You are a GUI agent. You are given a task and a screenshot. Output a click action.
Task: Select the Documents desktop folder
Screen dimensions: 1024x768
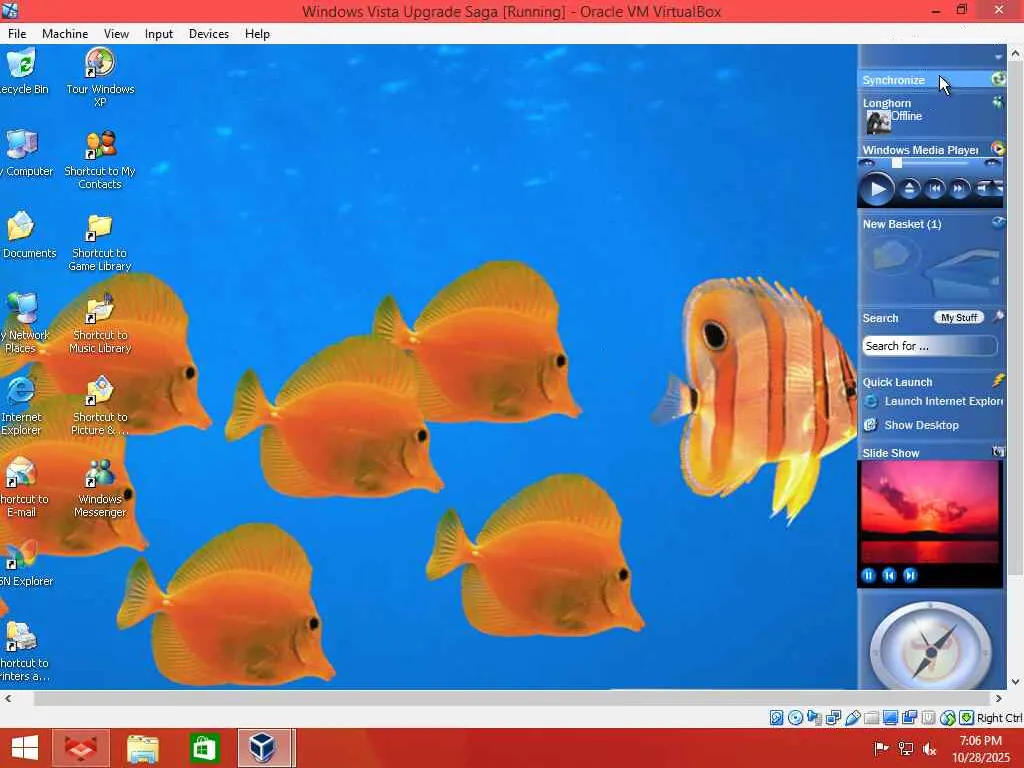pyautogui.click(x=22, y=227)
